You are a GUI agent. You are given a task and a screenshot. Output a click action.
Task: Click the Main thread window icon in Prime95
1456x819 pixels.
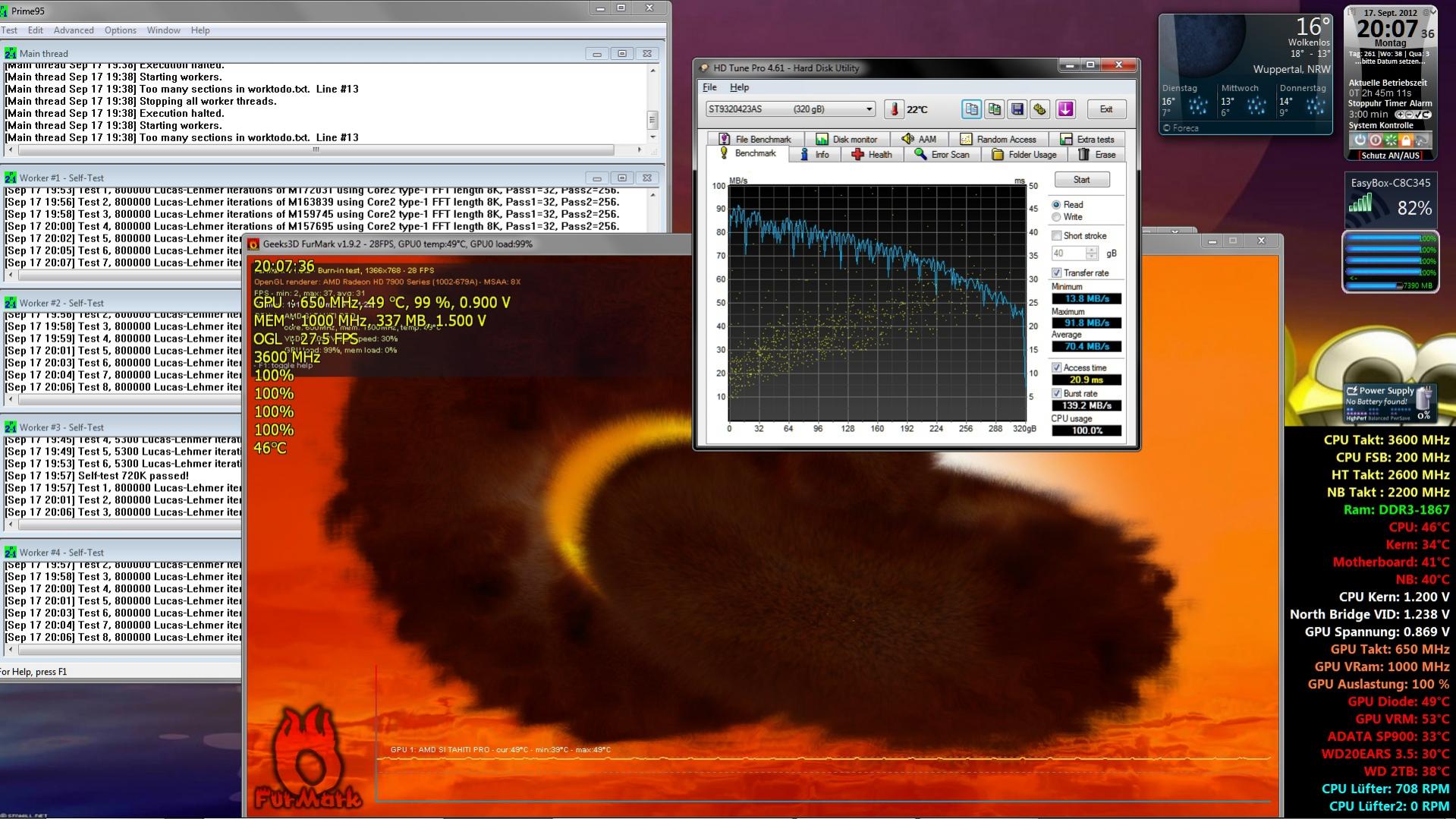pos(10,53)
